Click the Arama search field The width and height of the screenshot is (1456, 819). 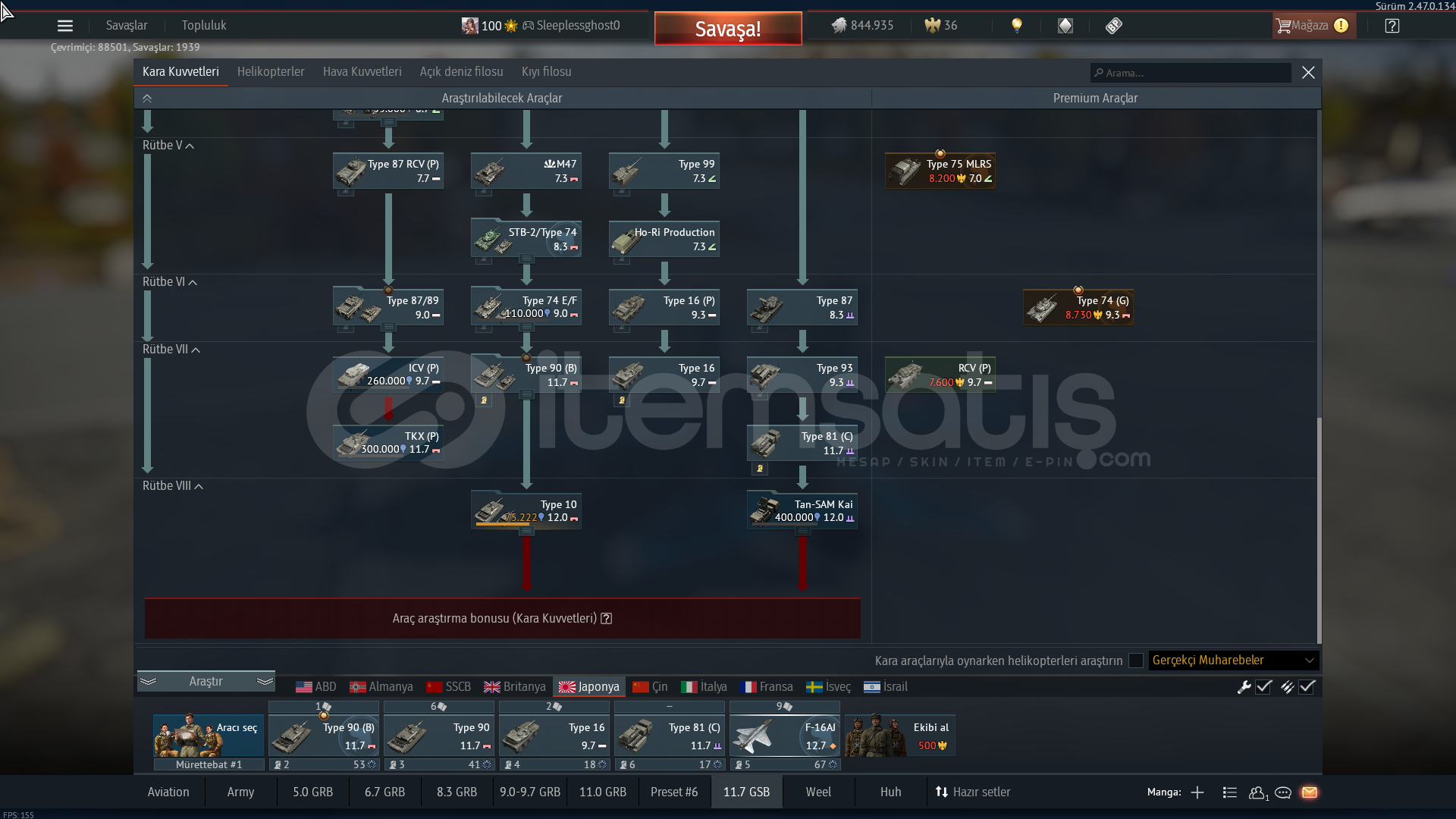coord(1191,73)
